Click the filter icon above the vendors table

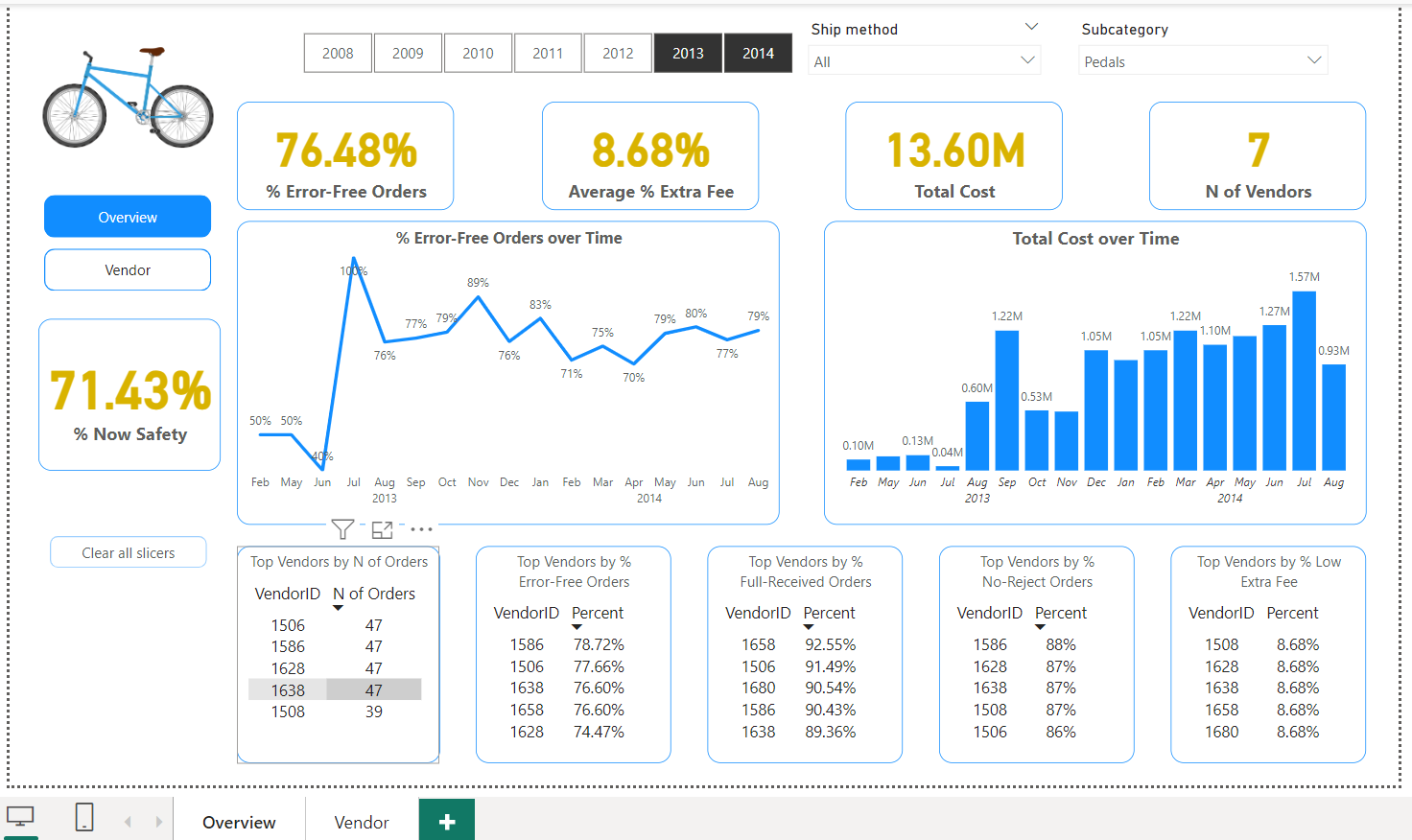(x=342, y=528)
